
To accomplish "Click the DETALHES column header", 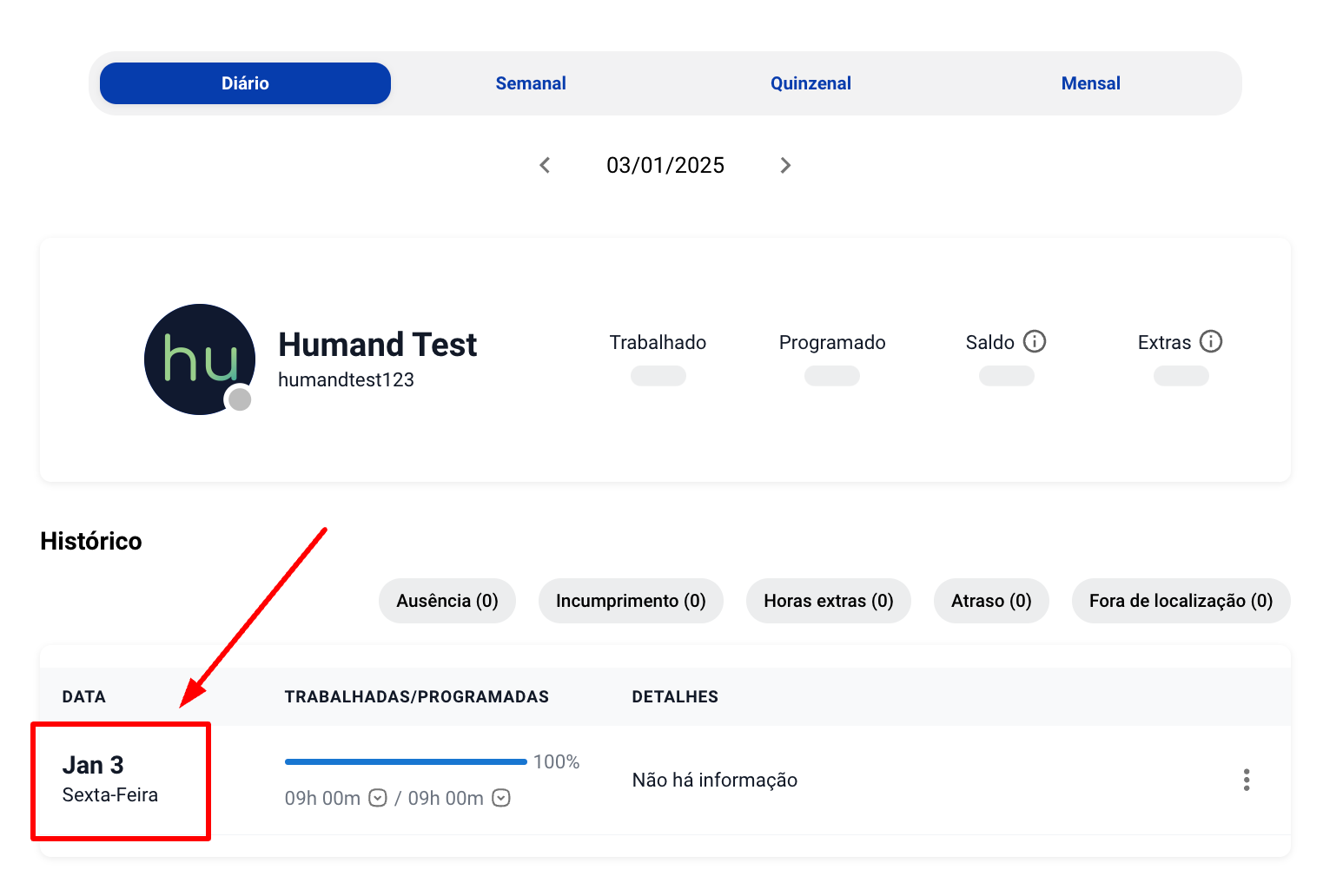I will click(675, 696).
